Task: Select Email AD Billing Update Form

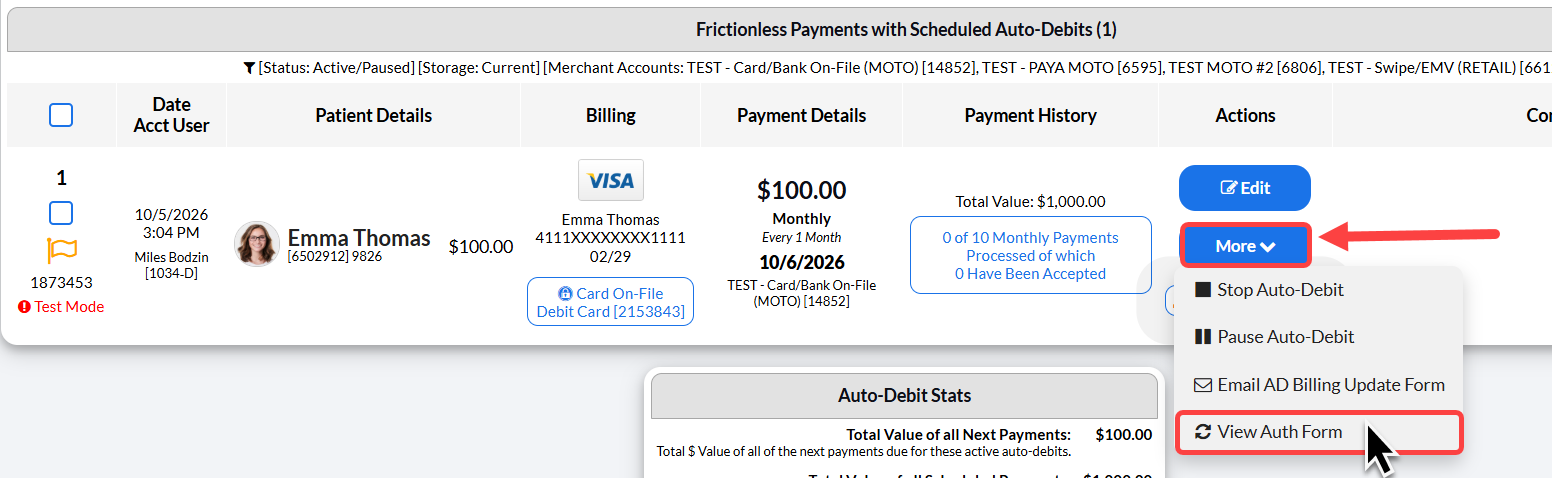Action: click(1318, 385)
